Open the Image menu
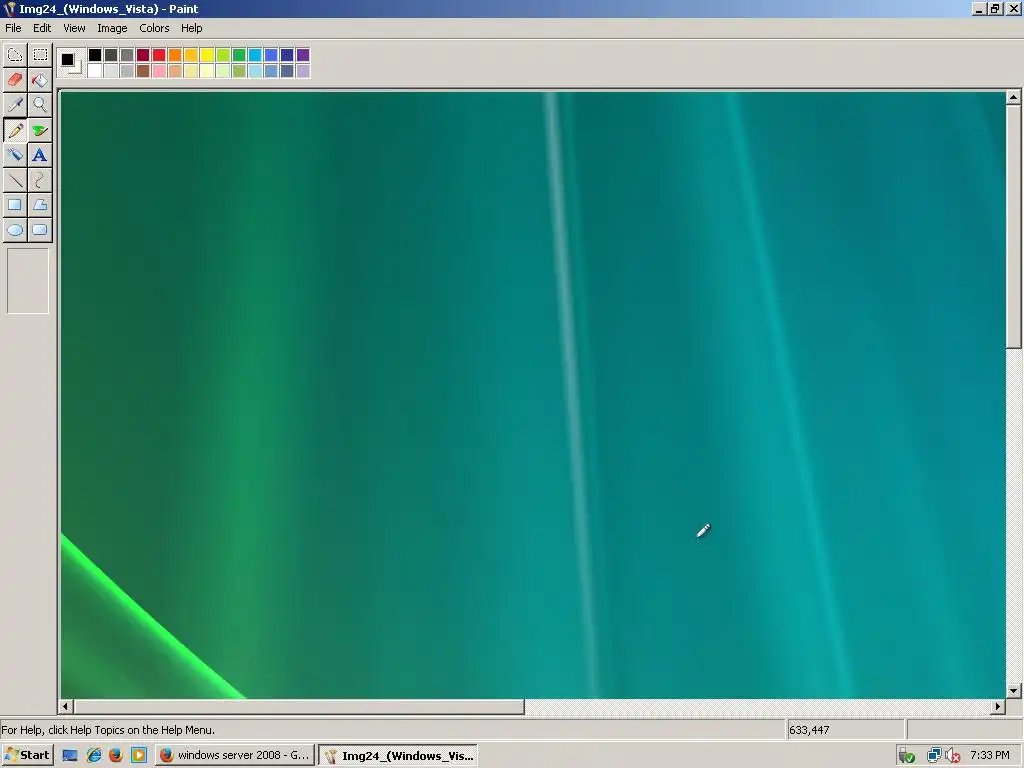 [112, 28]
